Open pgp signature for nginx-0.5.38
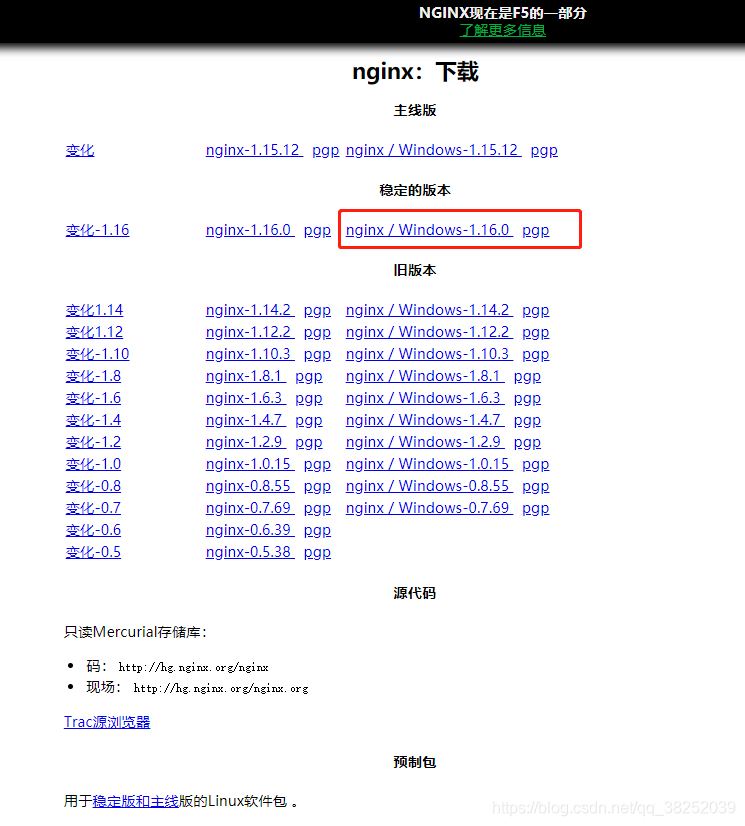The width and height of the screenshot is (745, 826). pyautogui.click(x=317, y=553)
